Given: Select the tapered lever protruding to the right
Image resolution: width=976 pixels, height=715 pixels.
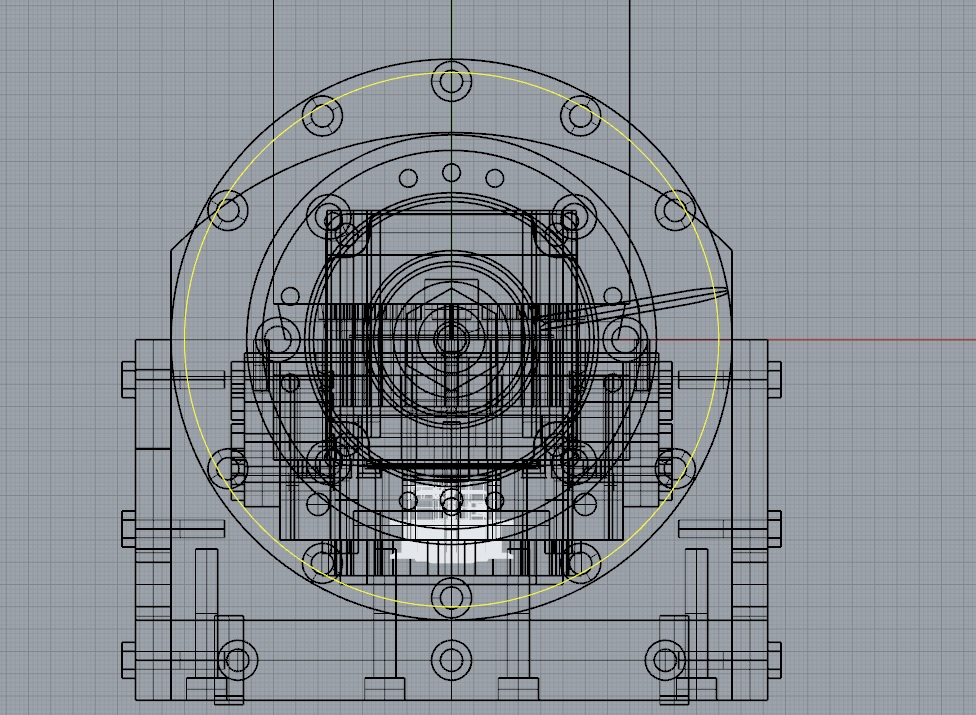Looking at the screenshot, I should (632, 307).
